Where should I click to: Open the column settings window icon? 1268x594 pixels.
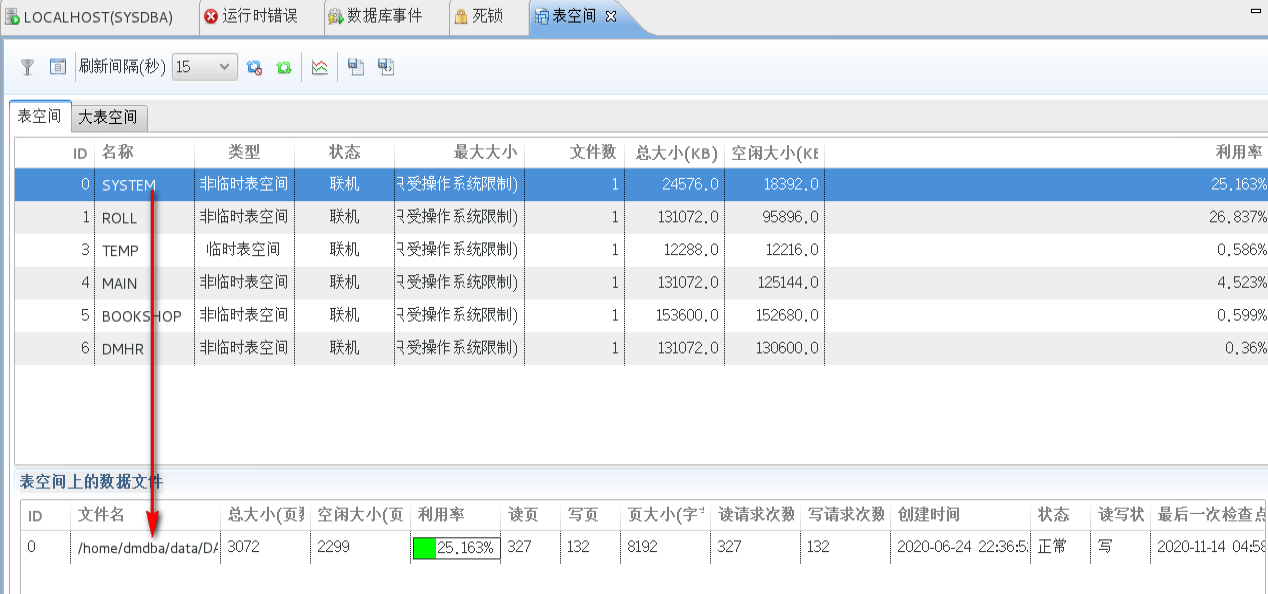coord(58,67)
